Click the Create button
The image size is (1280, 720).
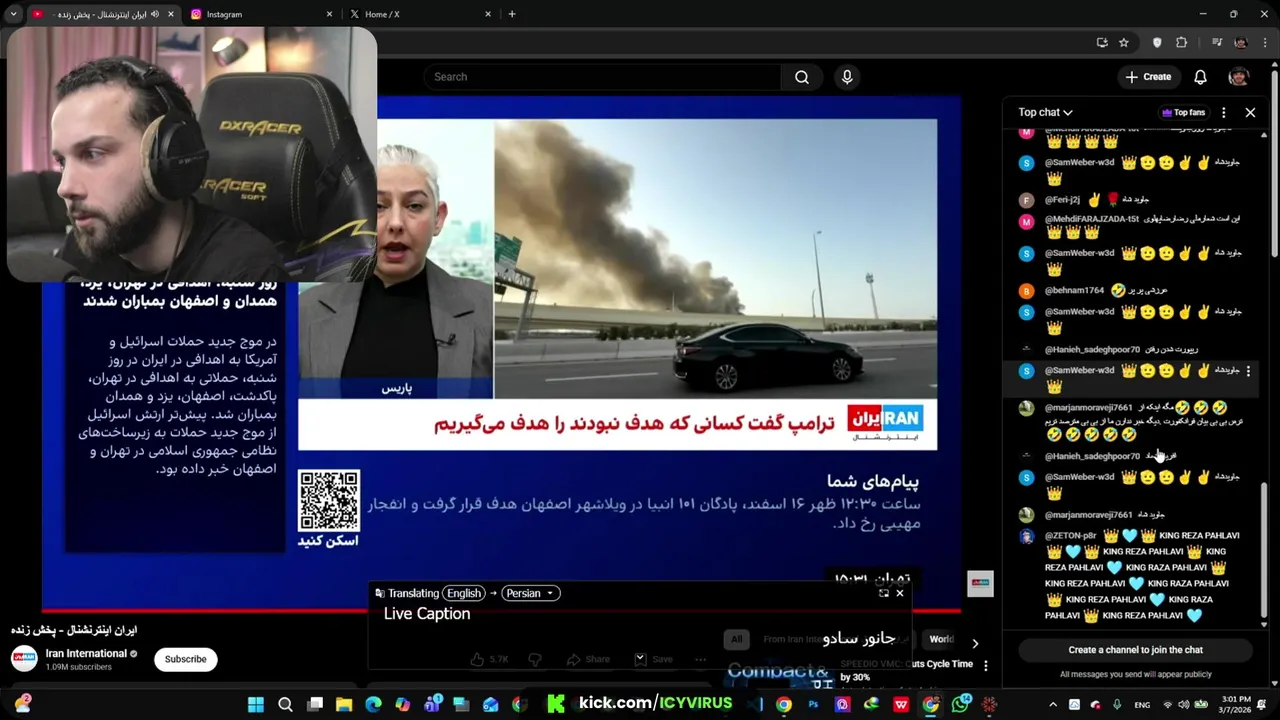(x=1148, y=77)
